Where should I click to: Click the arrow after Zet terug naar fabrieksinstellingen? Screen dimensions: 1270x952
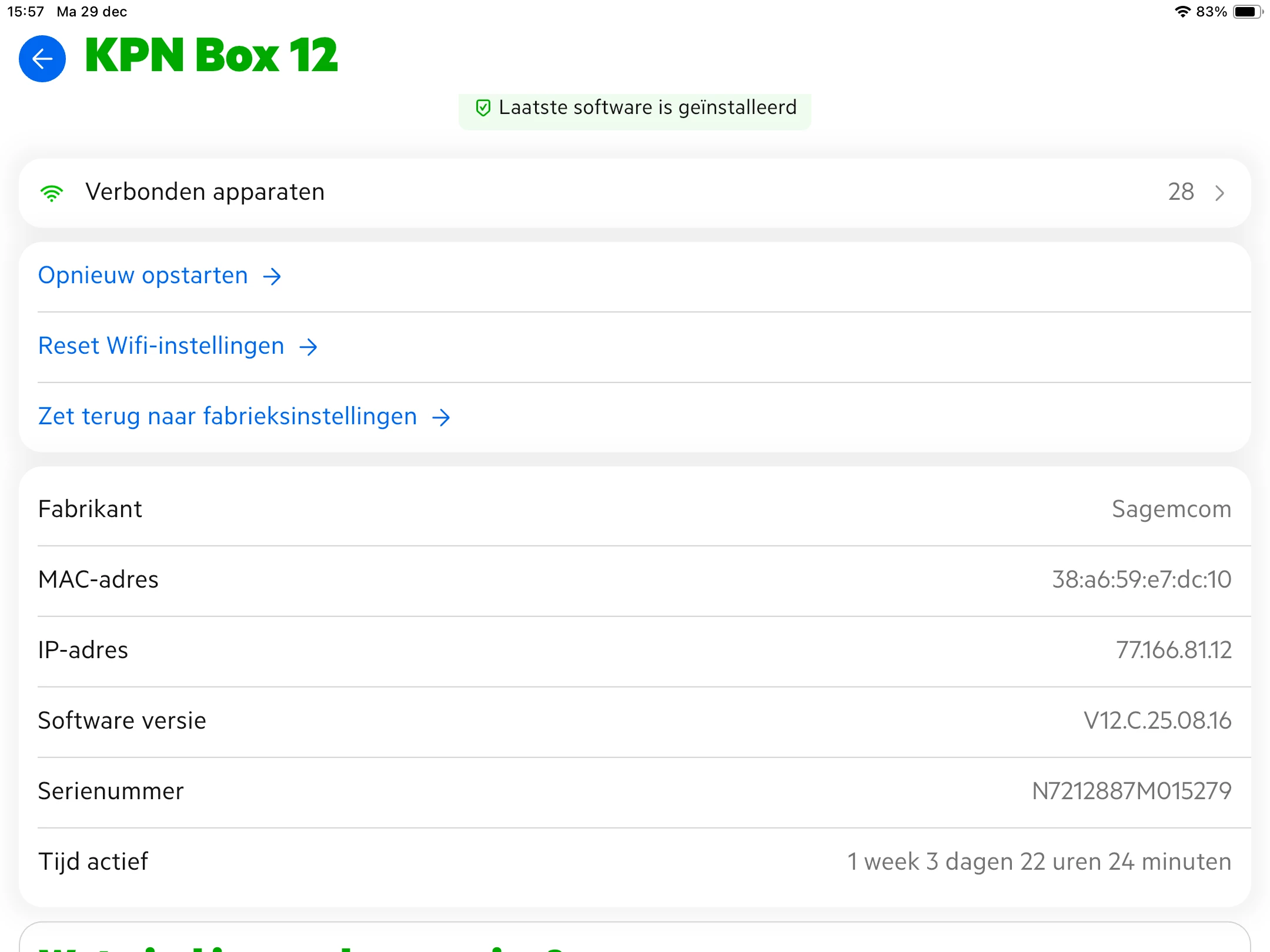[x=441, y=417]
